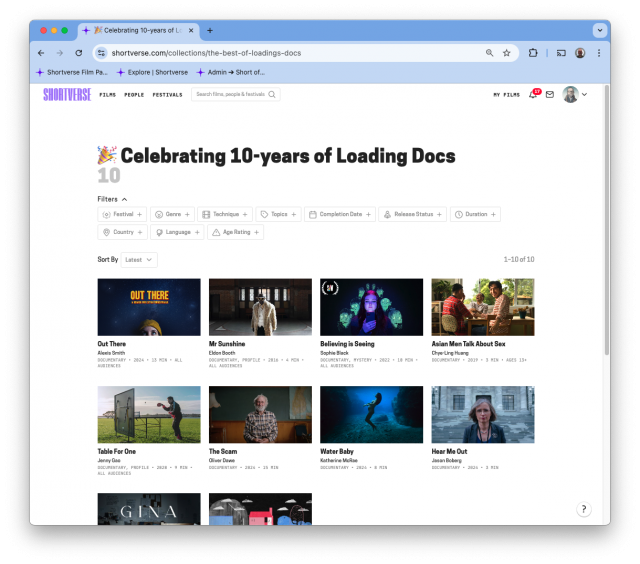Click the Shortverse logo
The image size is (640, 564).
coord(66,94)
